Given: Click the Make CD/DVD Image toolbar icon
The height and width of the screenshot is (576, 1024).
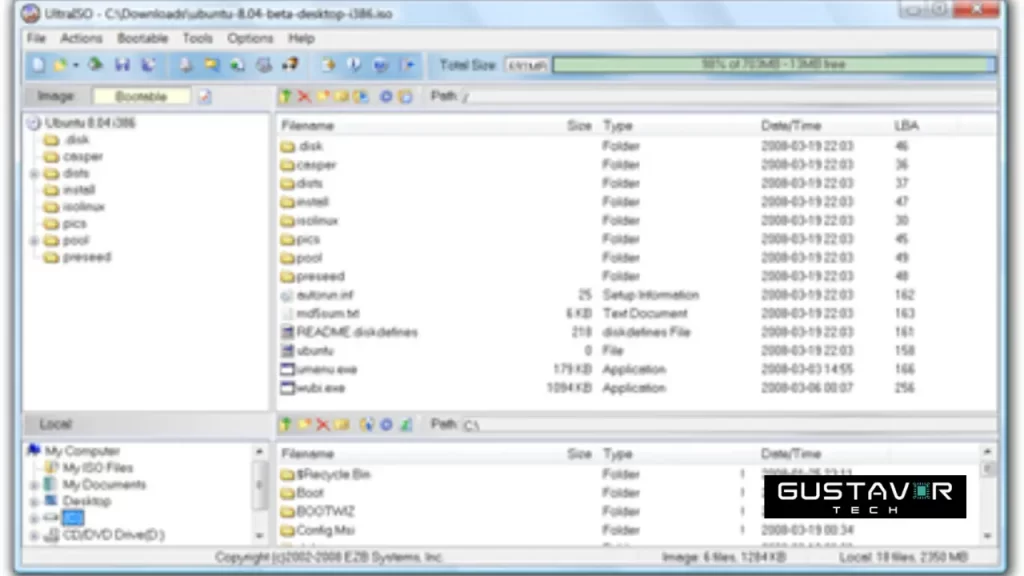Looking at the screenshot, I should click(x=186, y=64).
